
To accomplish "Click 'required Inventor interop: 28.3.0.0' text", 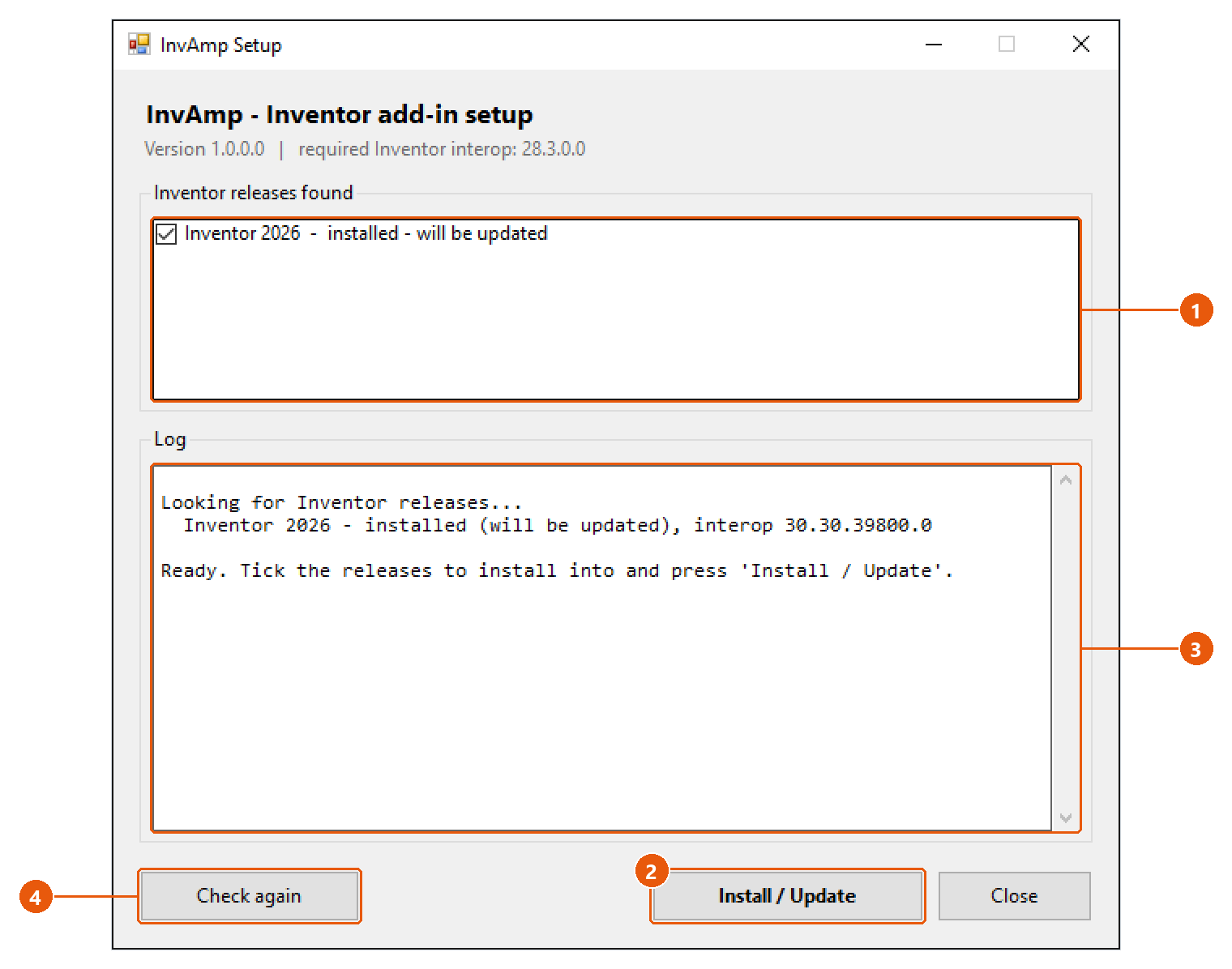I will (442, 149).
